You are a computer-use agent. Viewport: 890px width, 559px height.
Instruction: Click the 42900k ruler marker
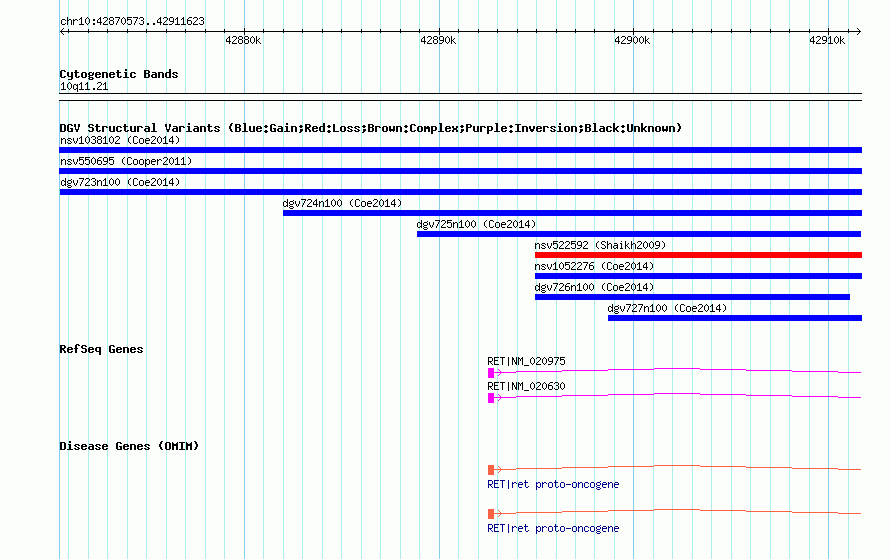(x=632, y=40)
